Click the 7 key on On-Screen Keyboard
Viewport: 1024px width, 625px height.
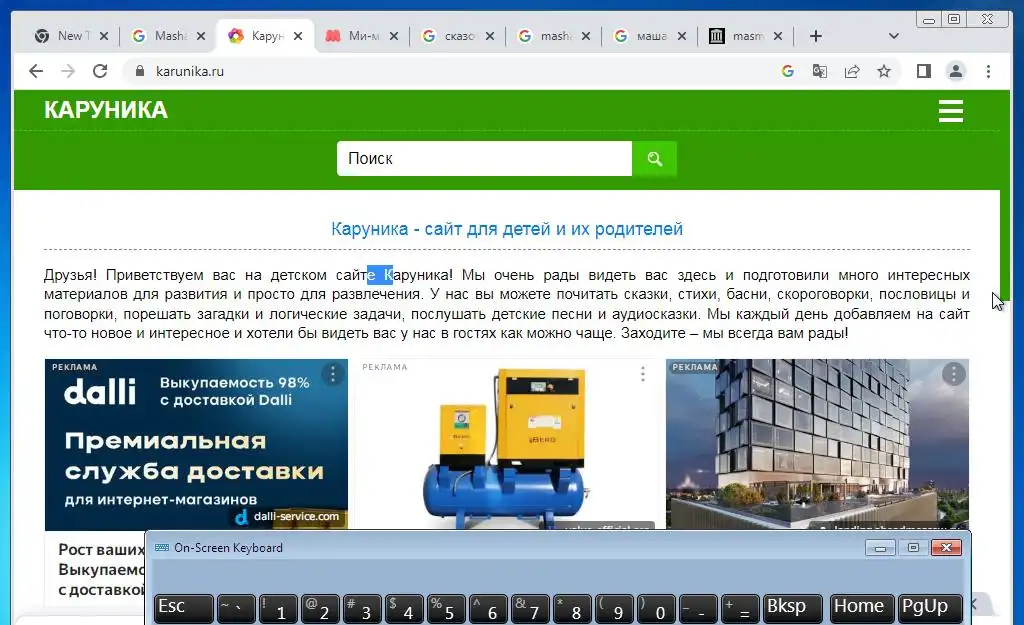point(530,609)
